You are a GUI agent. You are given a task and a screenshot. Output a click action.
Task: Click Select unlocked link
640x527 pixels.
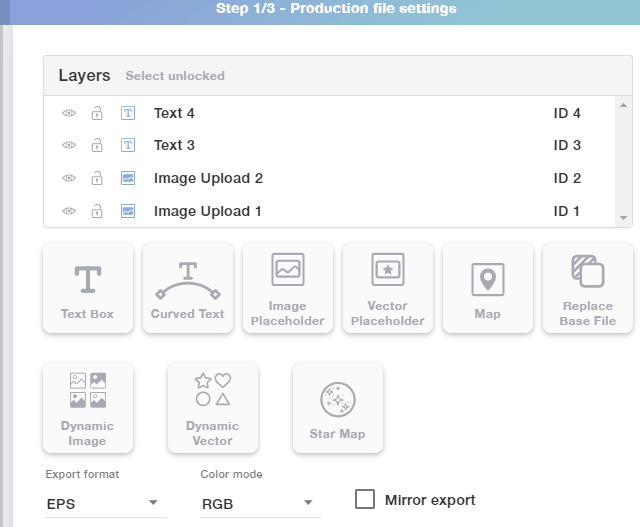tap(175, 76)
